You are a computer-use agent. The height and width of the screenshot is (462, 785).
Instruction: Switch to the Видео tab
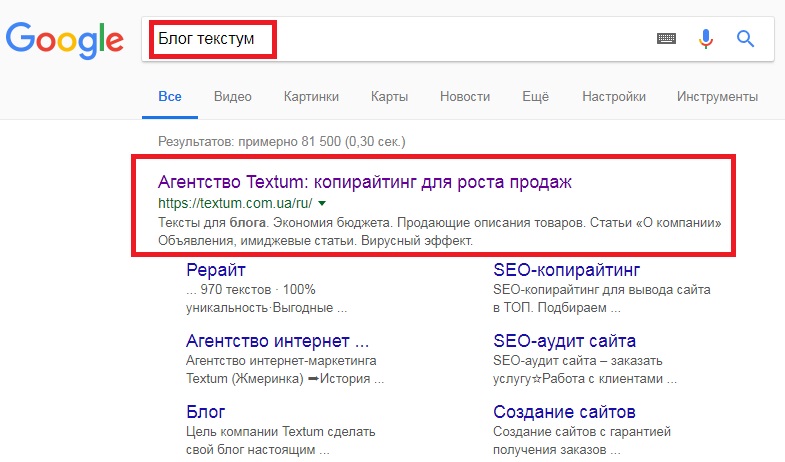click(233, 97)
